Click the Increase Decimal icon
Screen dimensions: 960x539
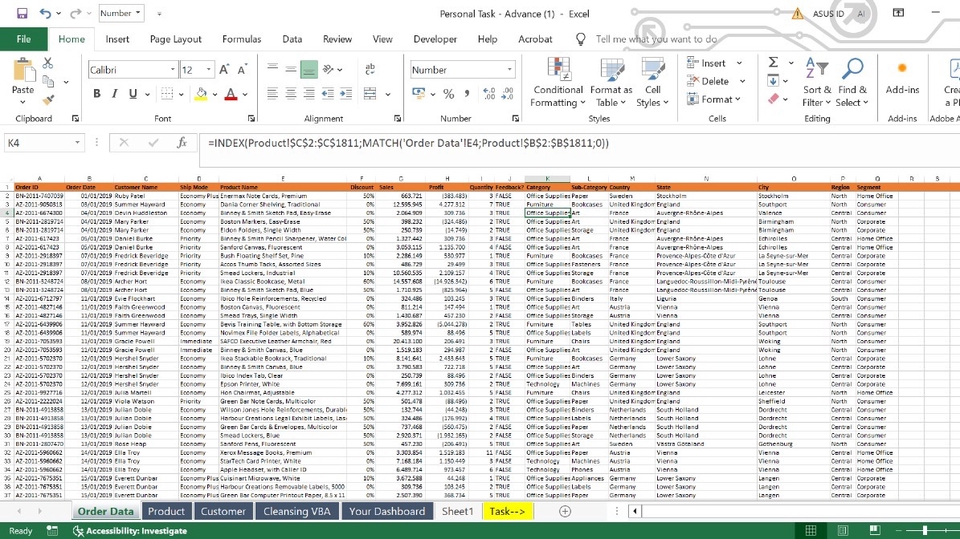tap(489, 94)
